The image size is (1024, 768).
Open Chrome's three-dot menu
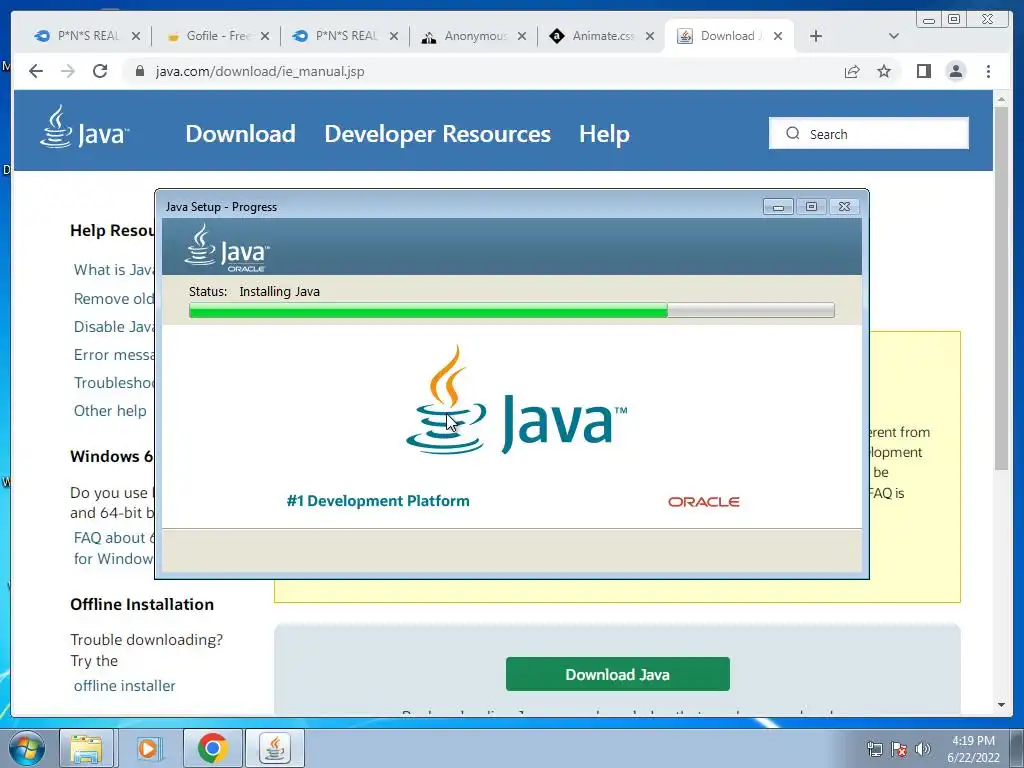[x=988, y=71]
